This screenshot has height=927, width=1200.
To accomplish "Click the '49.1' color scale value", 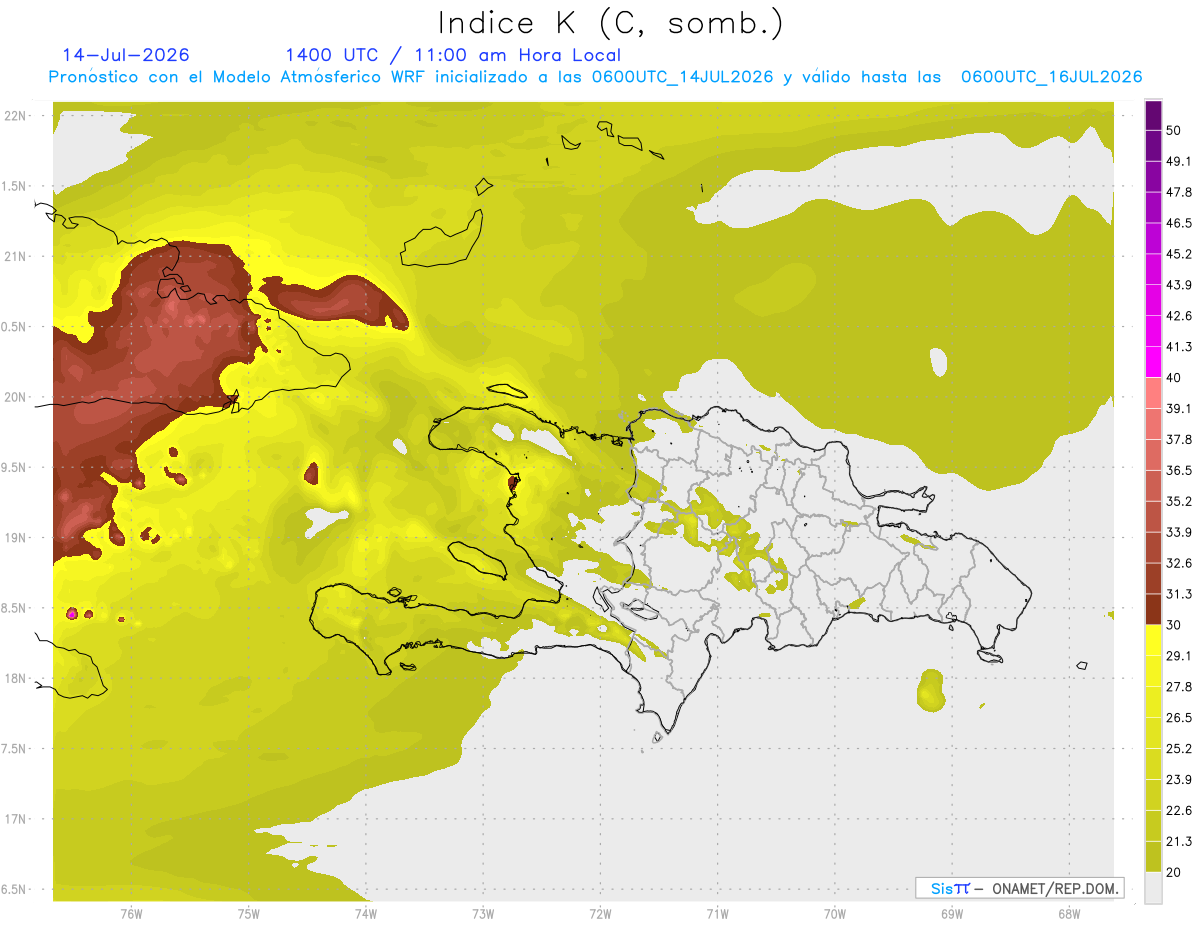I will [1179, 161].
